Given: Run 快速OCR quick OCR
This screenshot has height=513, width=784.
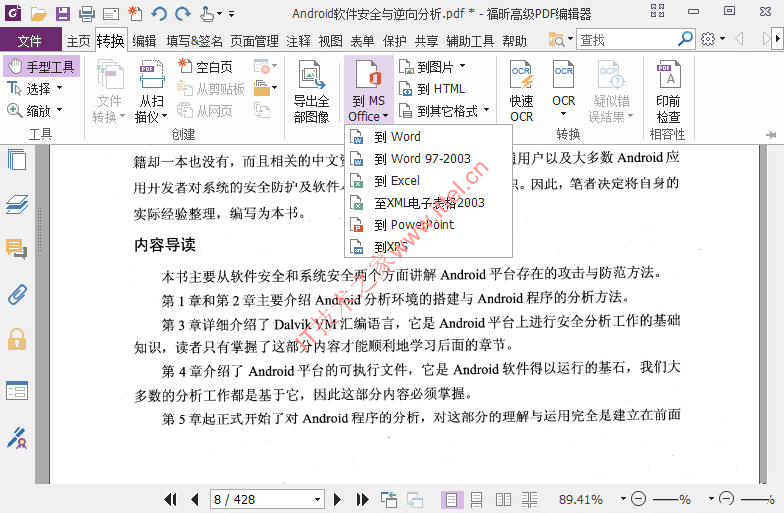Looking at the screenshot, I should coord(522,92).
